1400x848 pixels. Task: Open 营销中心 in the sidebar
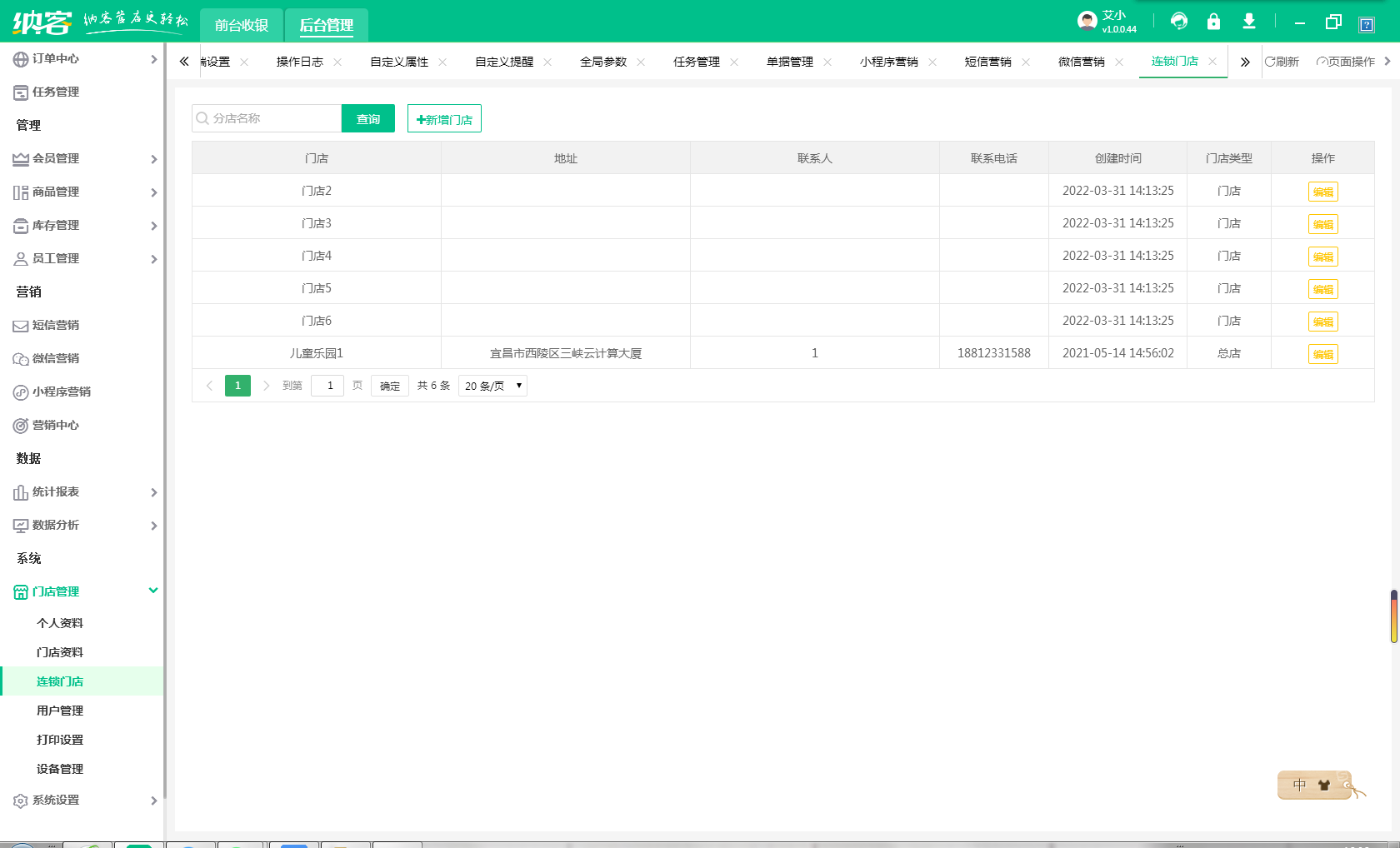[56, 426]
